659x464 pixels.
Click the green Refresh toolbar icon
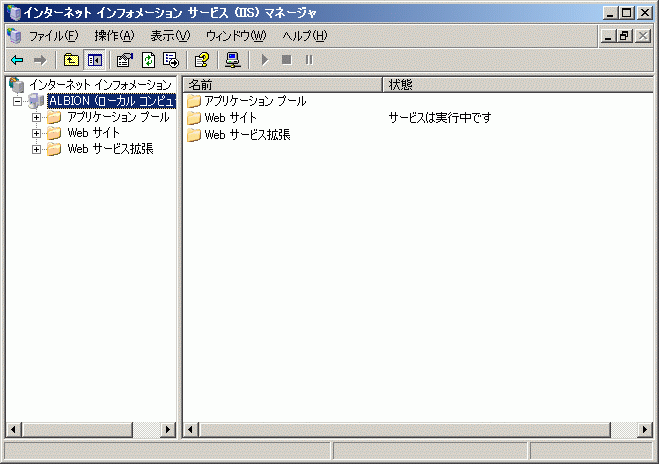[148, 60]
